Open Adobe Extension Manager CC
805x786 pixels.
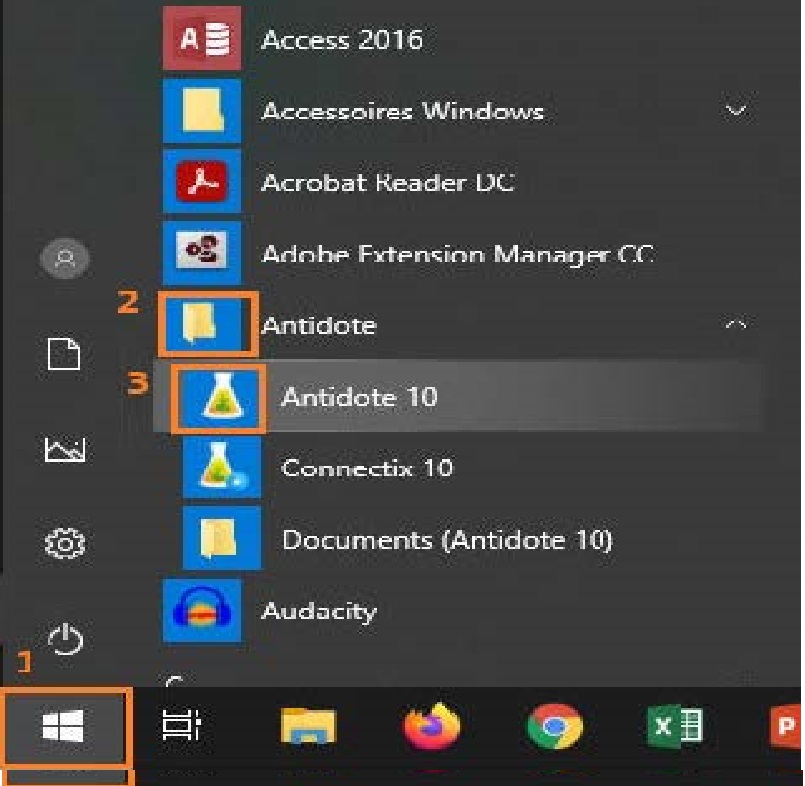[x=455, y=254]
